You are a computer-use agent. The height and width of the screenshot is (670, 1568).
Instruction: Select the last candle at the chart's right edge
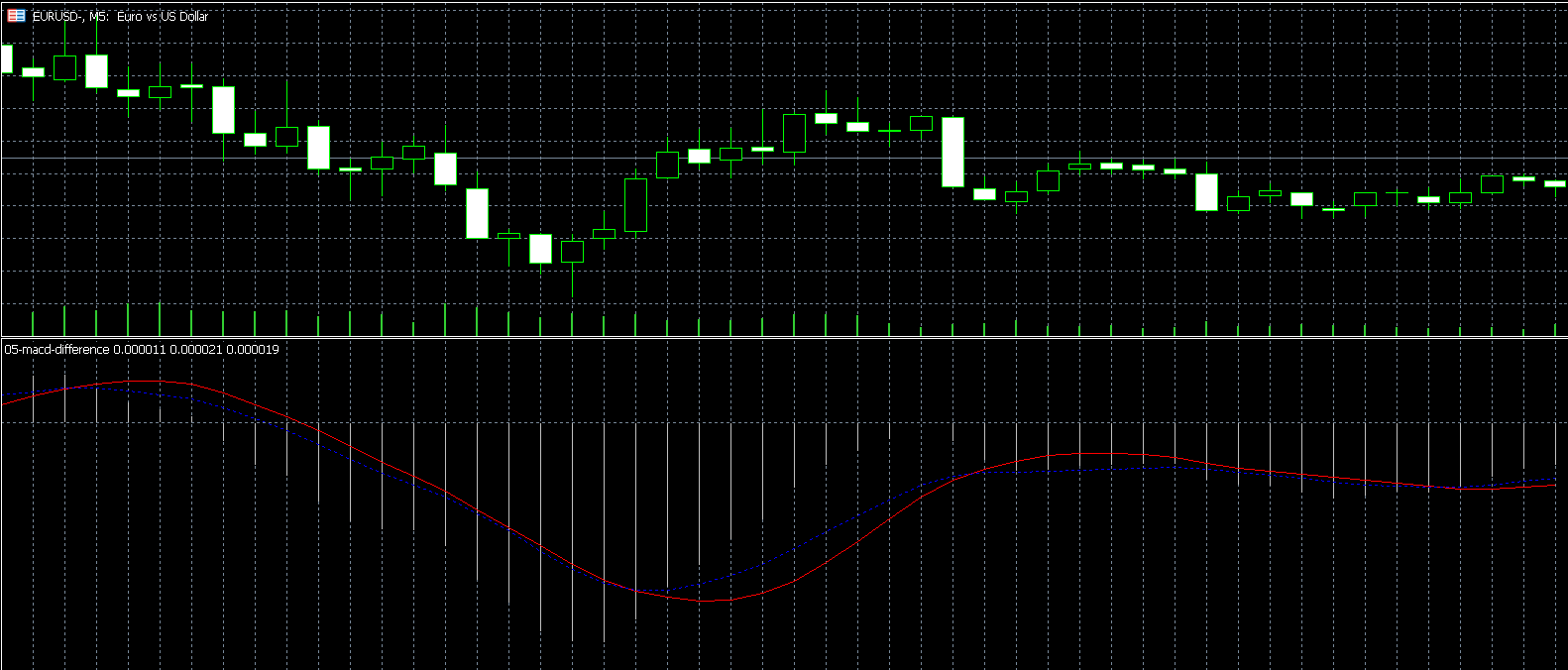point(1555,183)
